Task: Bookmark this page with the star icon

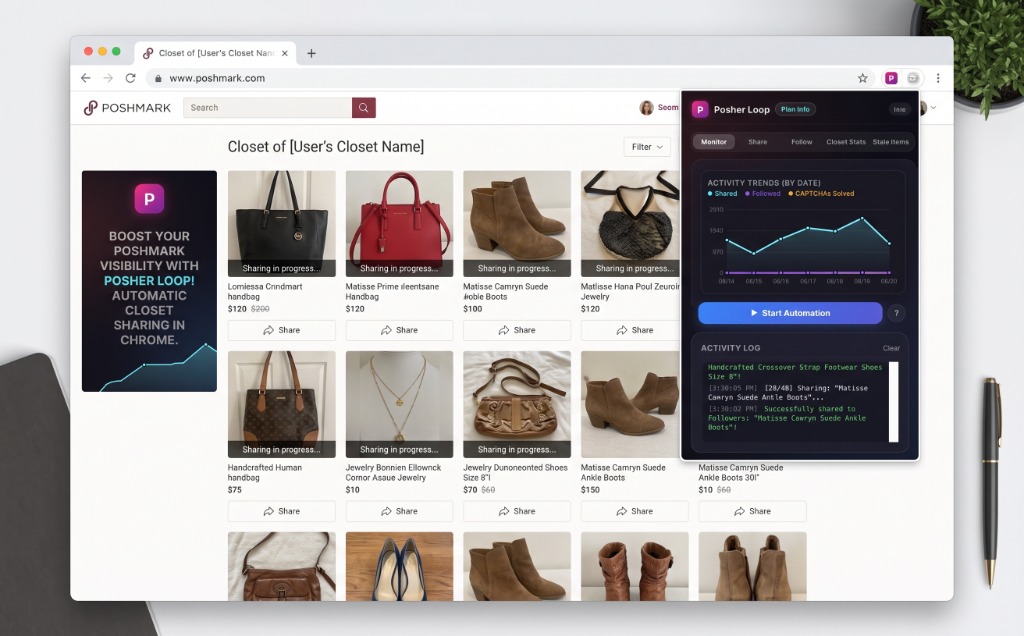Action: (863, 78)
